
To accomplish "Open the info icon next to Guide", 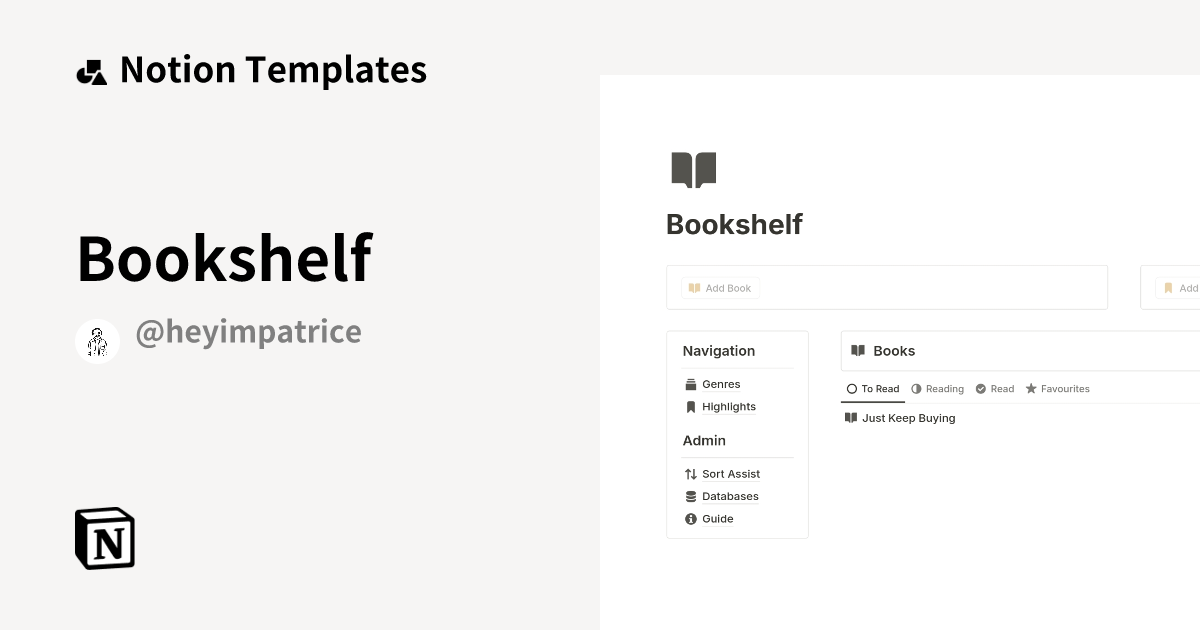I will tap(690, 518).
